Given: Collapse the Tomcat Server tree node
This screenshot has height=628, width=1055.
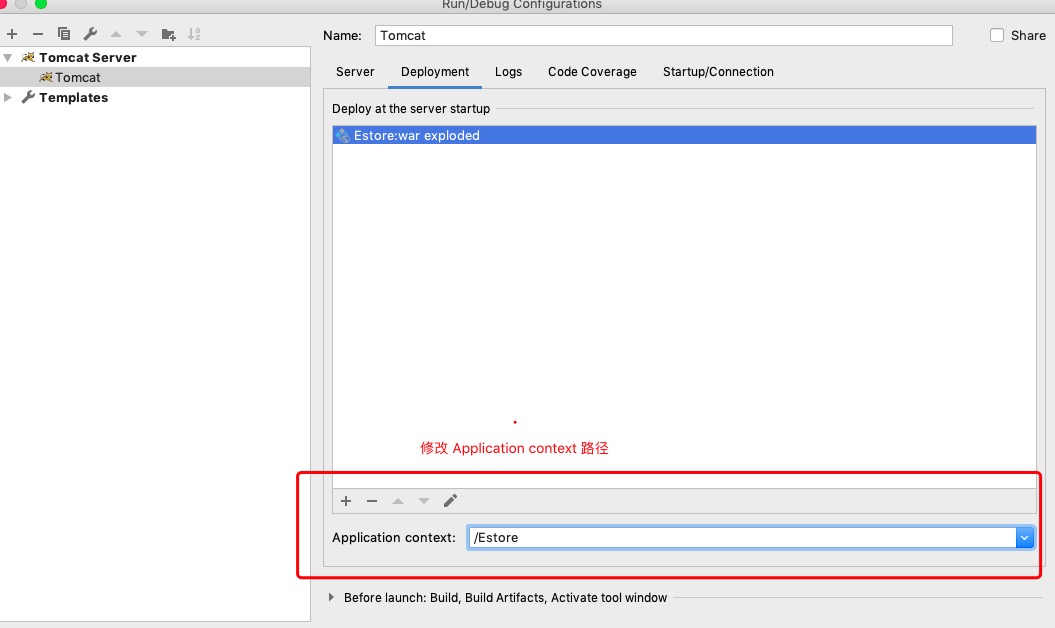Looking at the screenshot, I should 8,58.
